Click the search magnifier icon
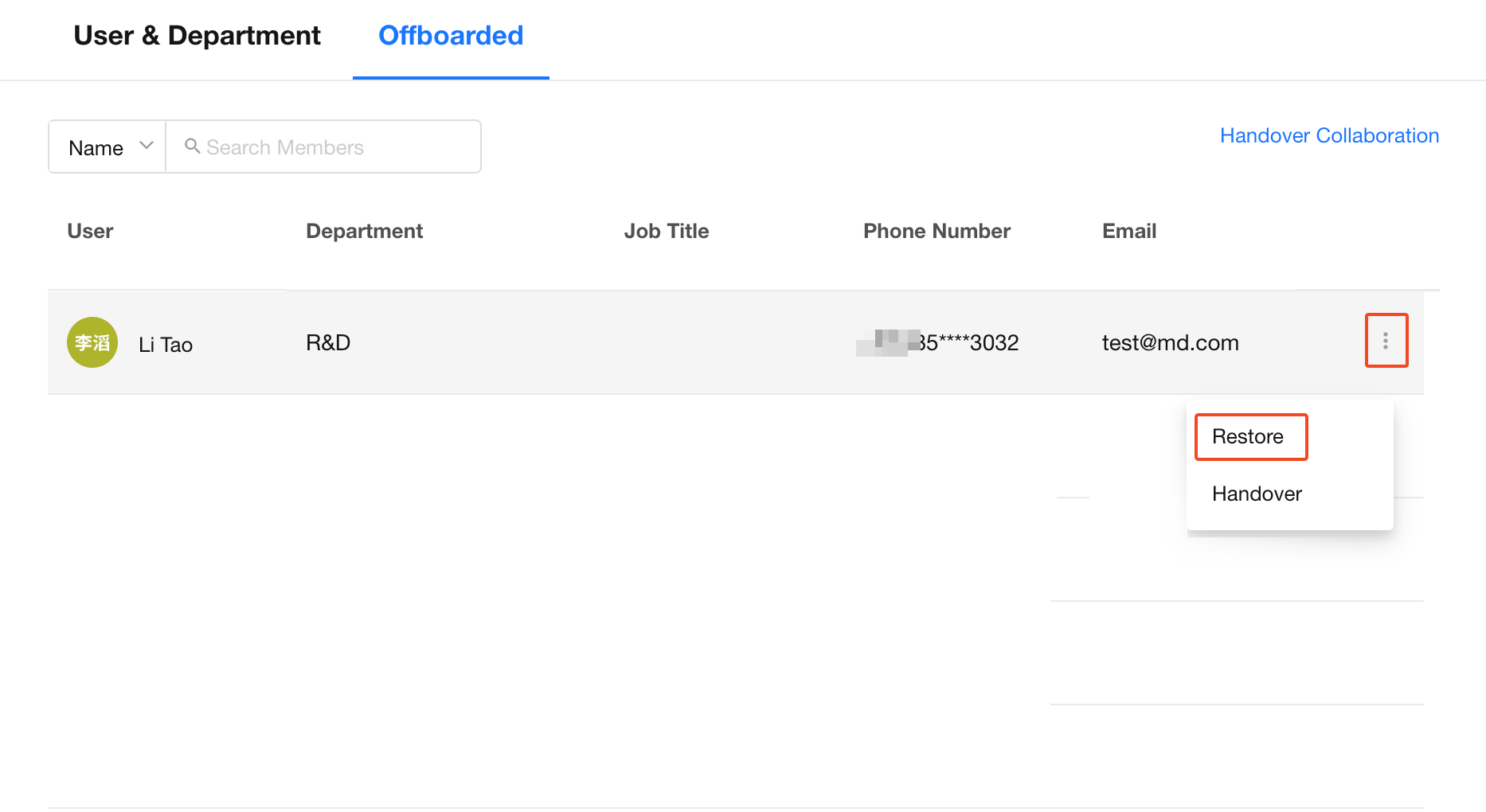 point(192,146)
